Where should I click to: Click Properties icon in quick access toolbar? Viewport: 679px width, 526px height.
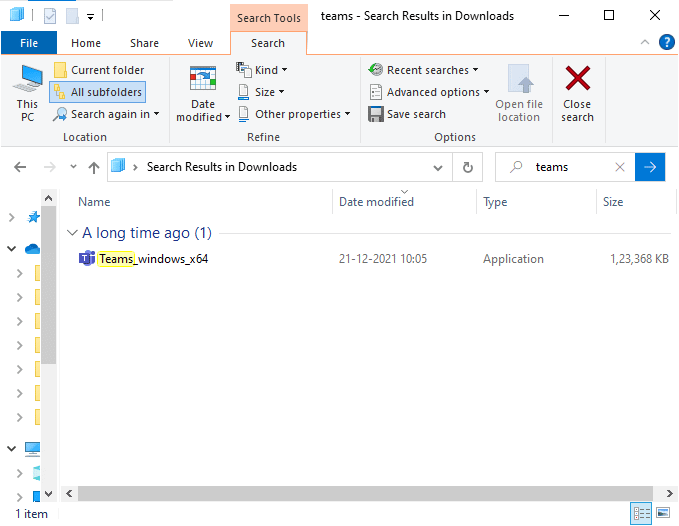pos(50,16)
